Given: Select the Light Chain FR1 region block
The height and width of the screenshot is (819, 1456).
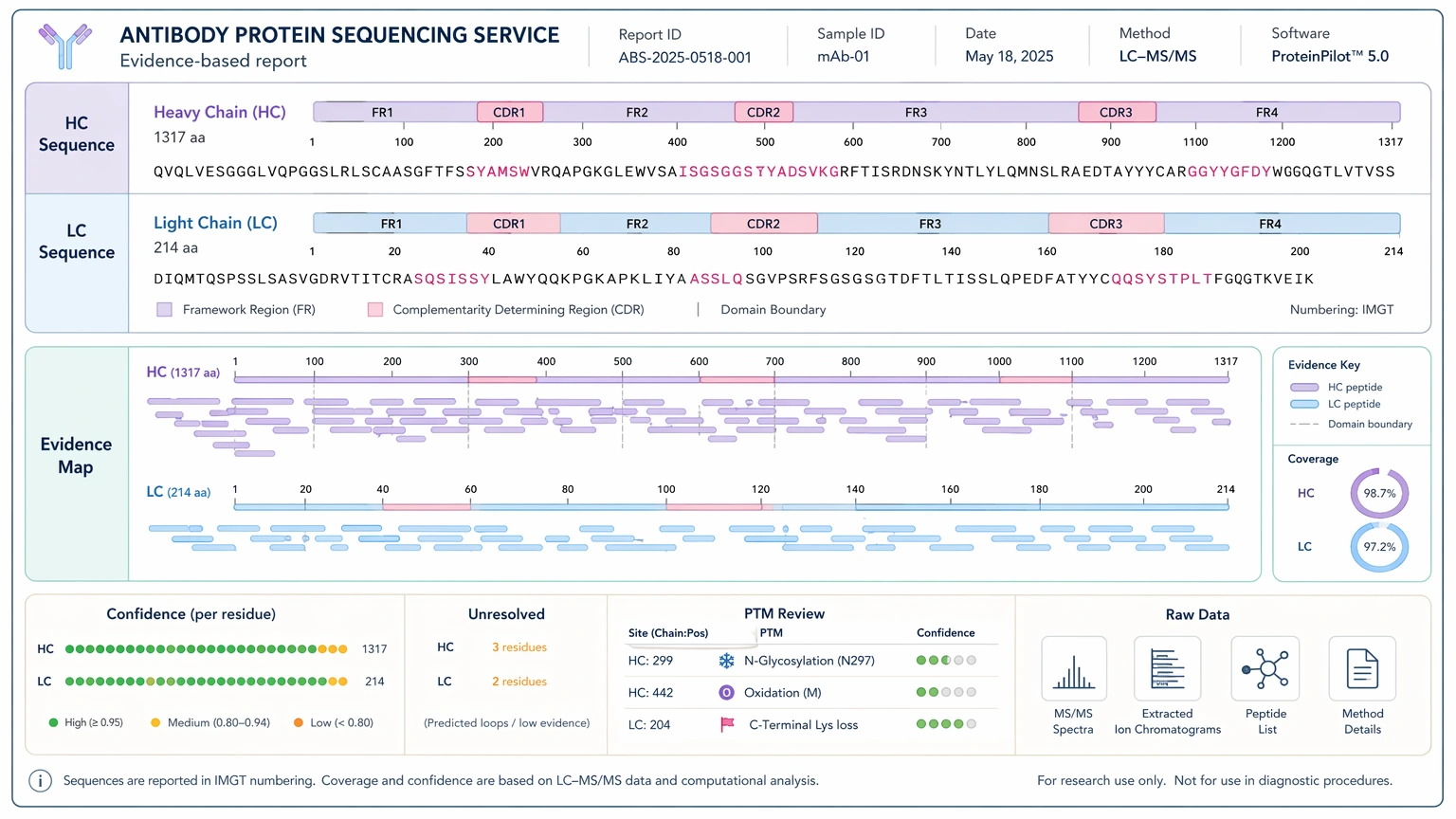Looking at the screenshot, I should [391, 224].
